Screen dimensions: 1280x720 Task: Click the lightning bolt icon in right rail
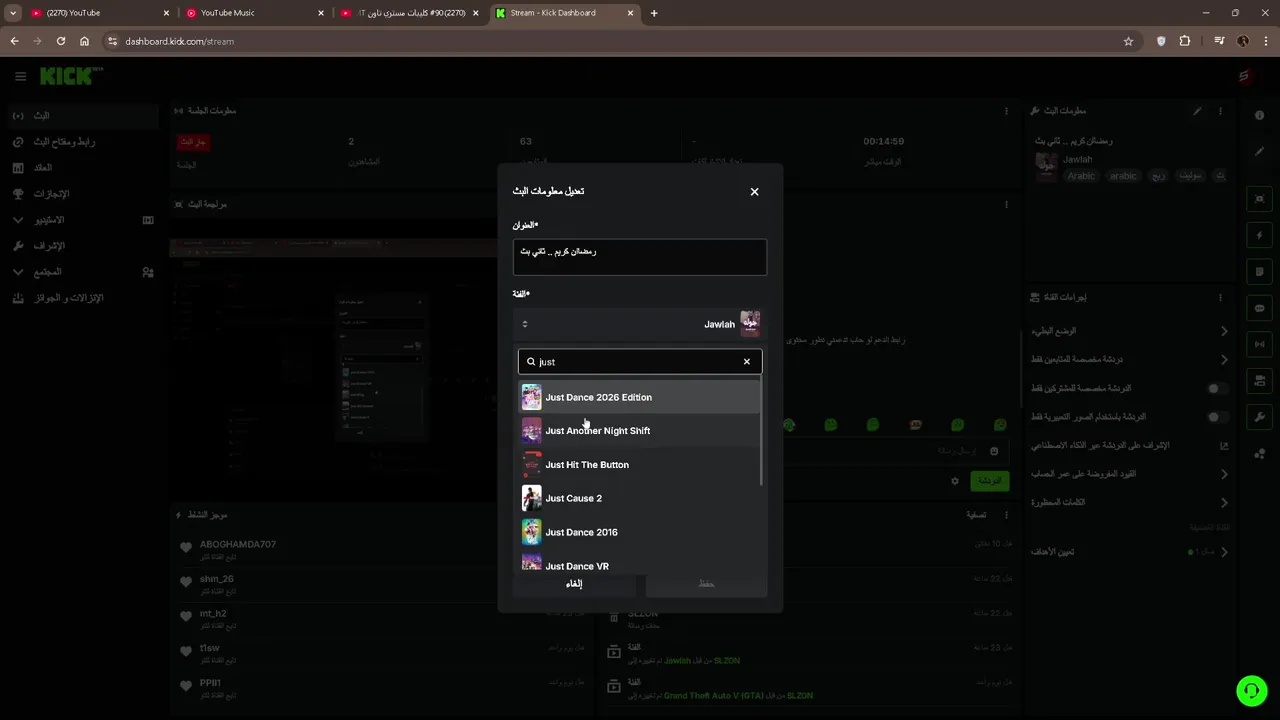[1259, 236]
